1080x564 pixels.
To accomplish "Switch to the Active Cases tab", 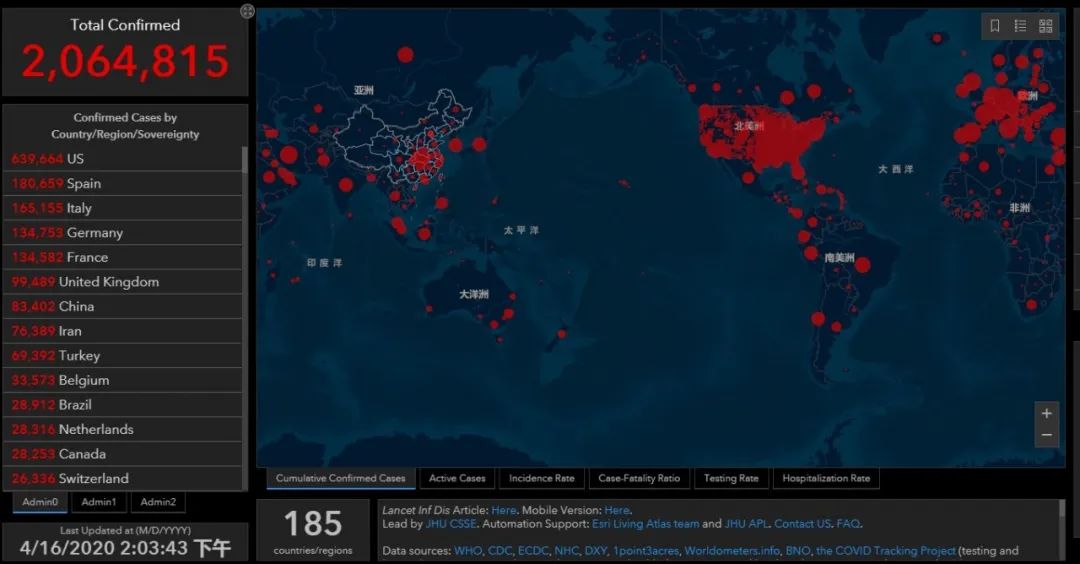I will [x=457, y=478].
